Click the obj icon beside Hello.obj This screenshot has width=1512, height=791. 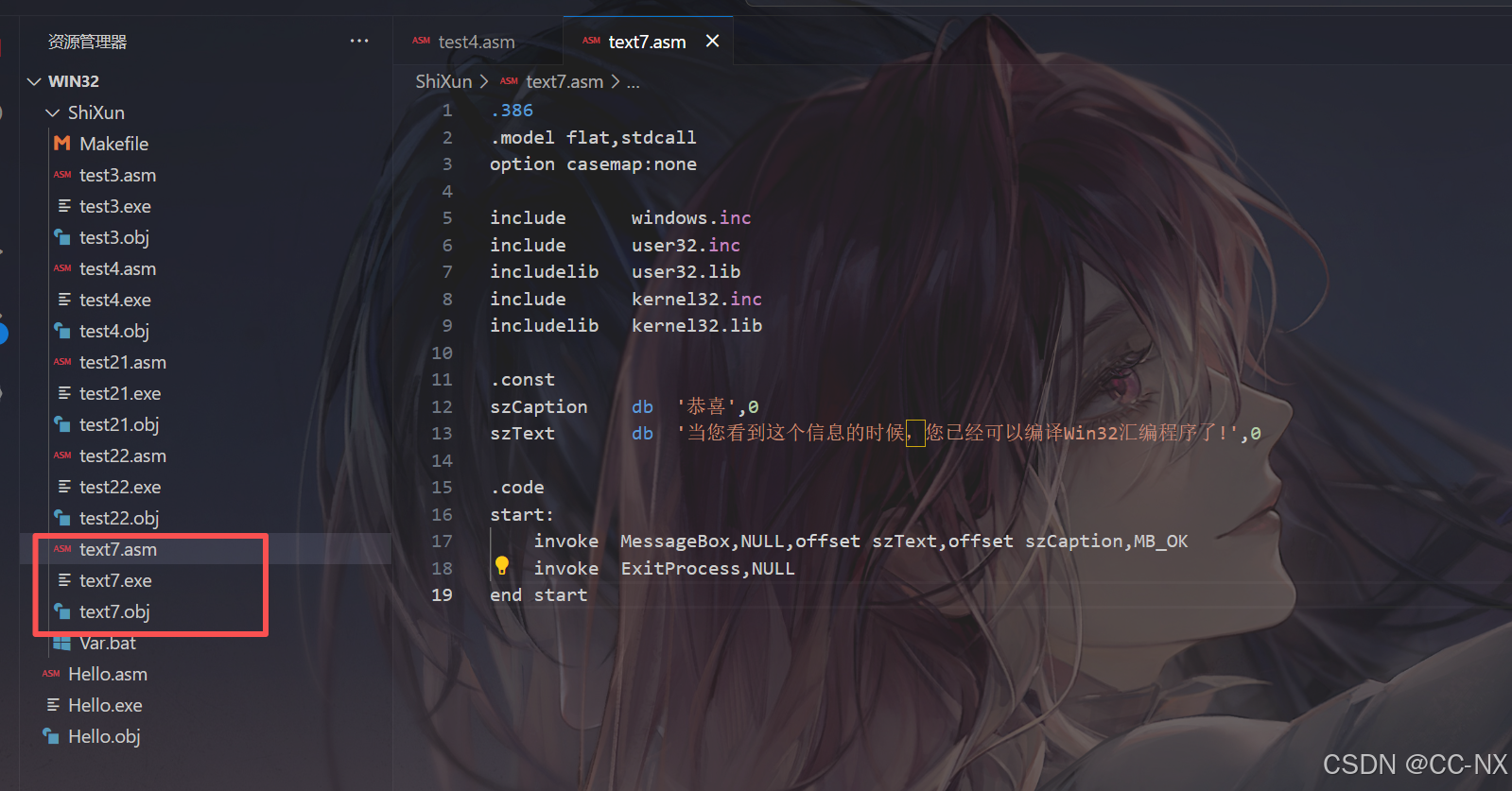point(51,736)
